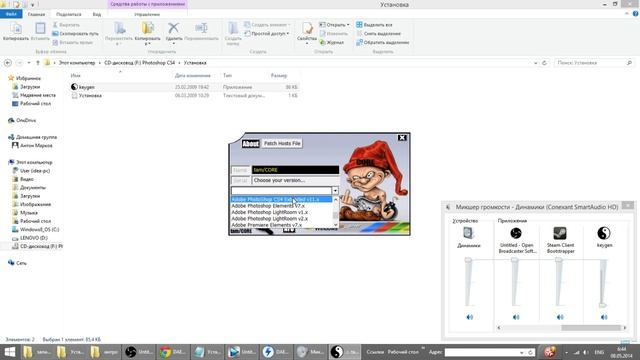Click the About button in keygen

(x=250, y=143)
